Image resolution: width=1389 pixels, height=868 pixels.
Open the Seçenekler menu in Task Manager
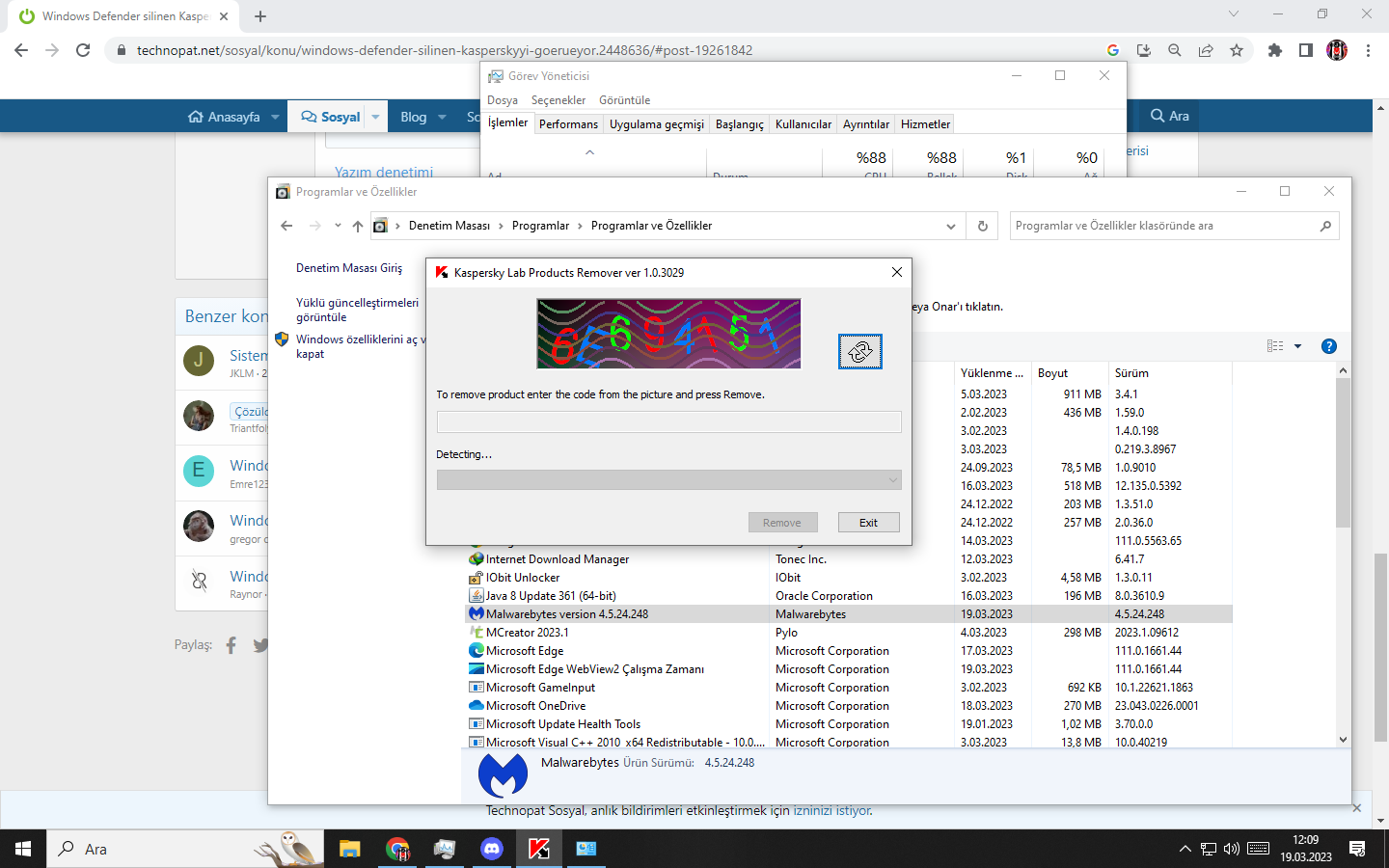[558, 100]
